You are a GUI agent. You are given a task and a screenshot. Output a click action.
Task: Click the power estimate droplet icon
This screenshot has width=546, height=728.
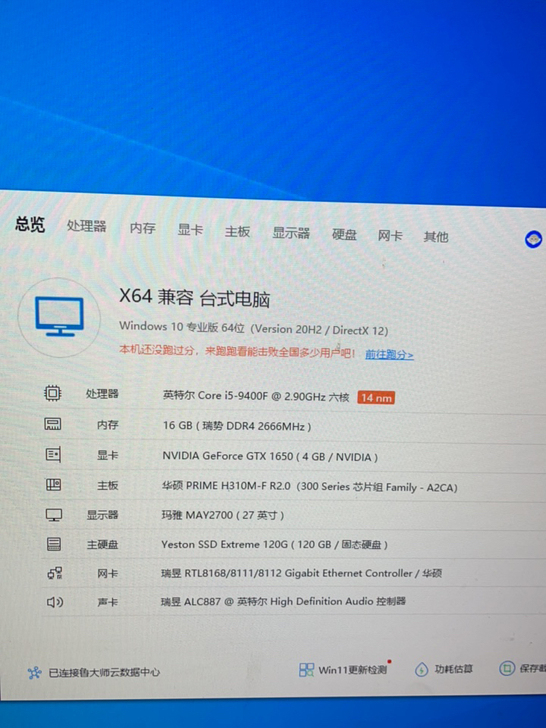(421, 670)
